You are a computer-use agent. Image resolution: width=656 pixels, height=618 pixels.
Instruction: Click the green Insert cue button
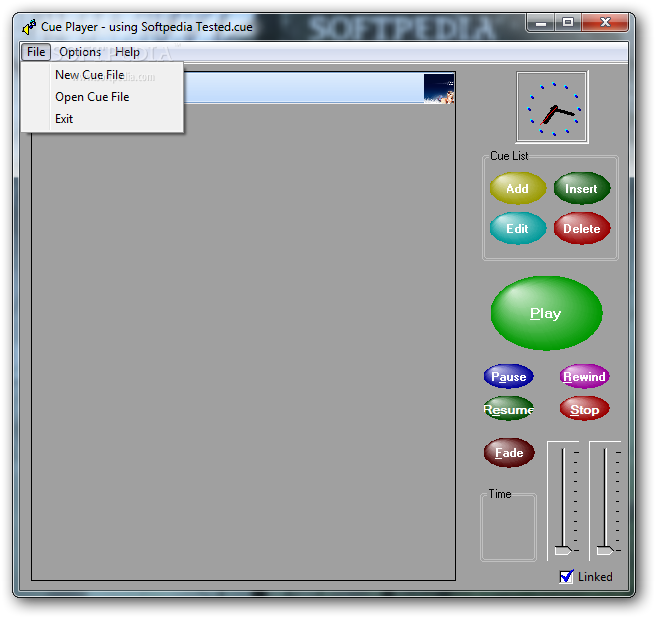point(582,188)
